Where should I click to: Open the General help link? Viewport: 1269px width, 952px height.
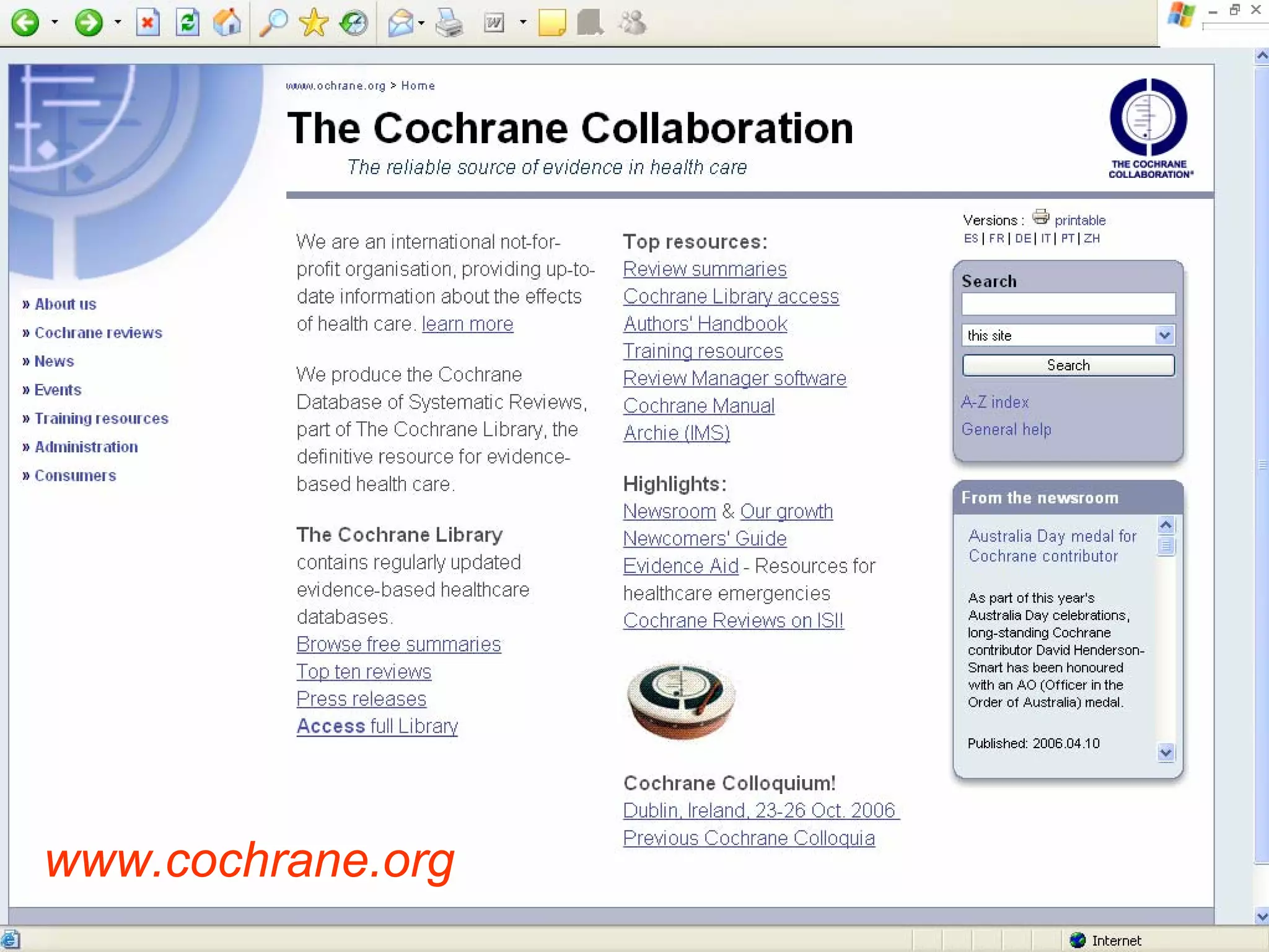coord(1006,429)
